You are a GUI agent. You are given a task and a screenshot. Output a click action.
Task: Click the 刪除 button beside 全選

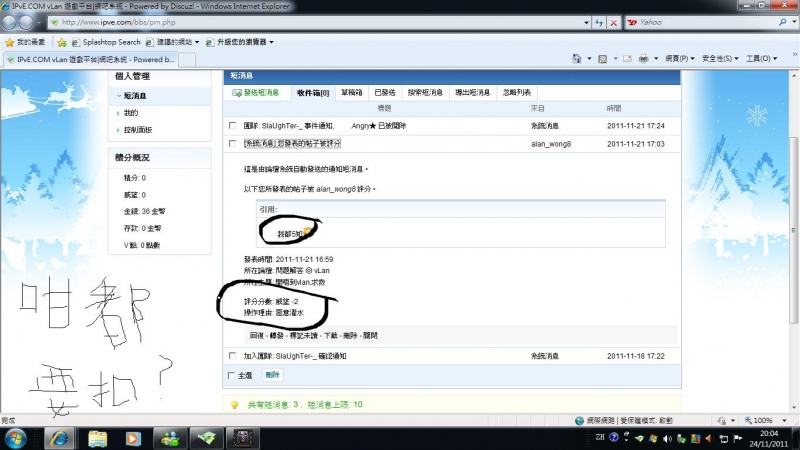point(273,375)
